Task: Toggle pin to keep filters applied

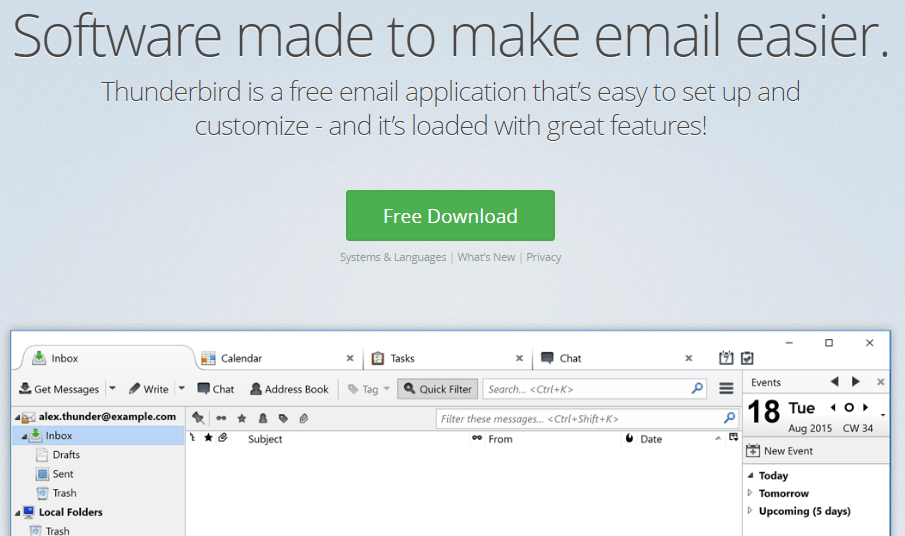Action: (x=198, y=418)
